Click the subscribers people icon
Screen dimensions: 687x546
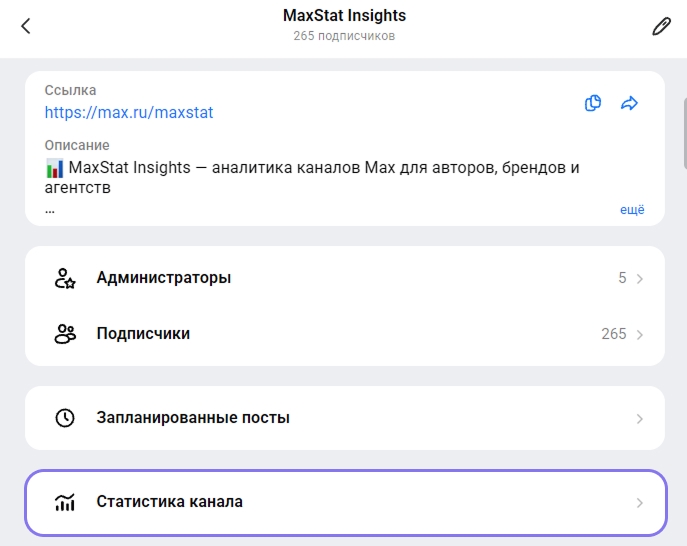[x=65, y=334]
